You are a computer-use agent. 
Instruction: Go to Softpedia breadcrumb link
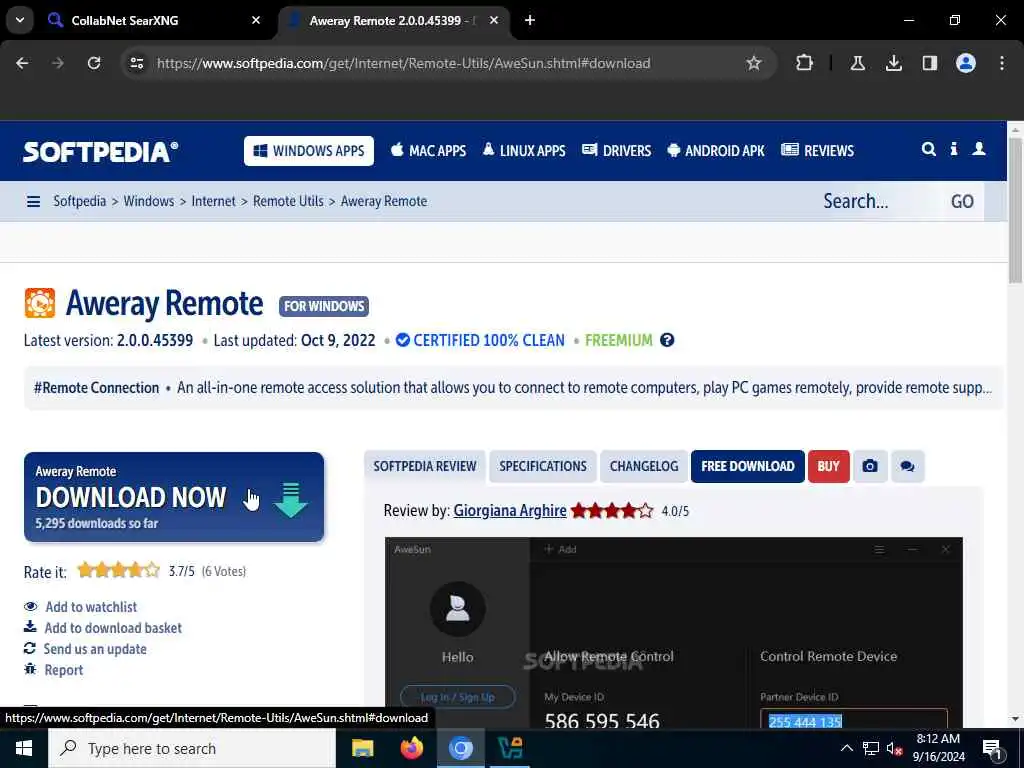(x=80, y=201)
